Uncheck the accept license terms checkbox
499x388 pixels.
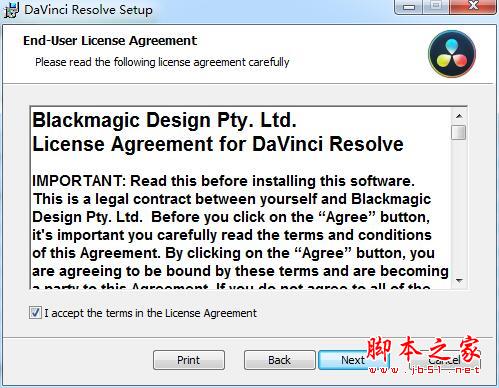pyautogui.click(x=35, y=313)
